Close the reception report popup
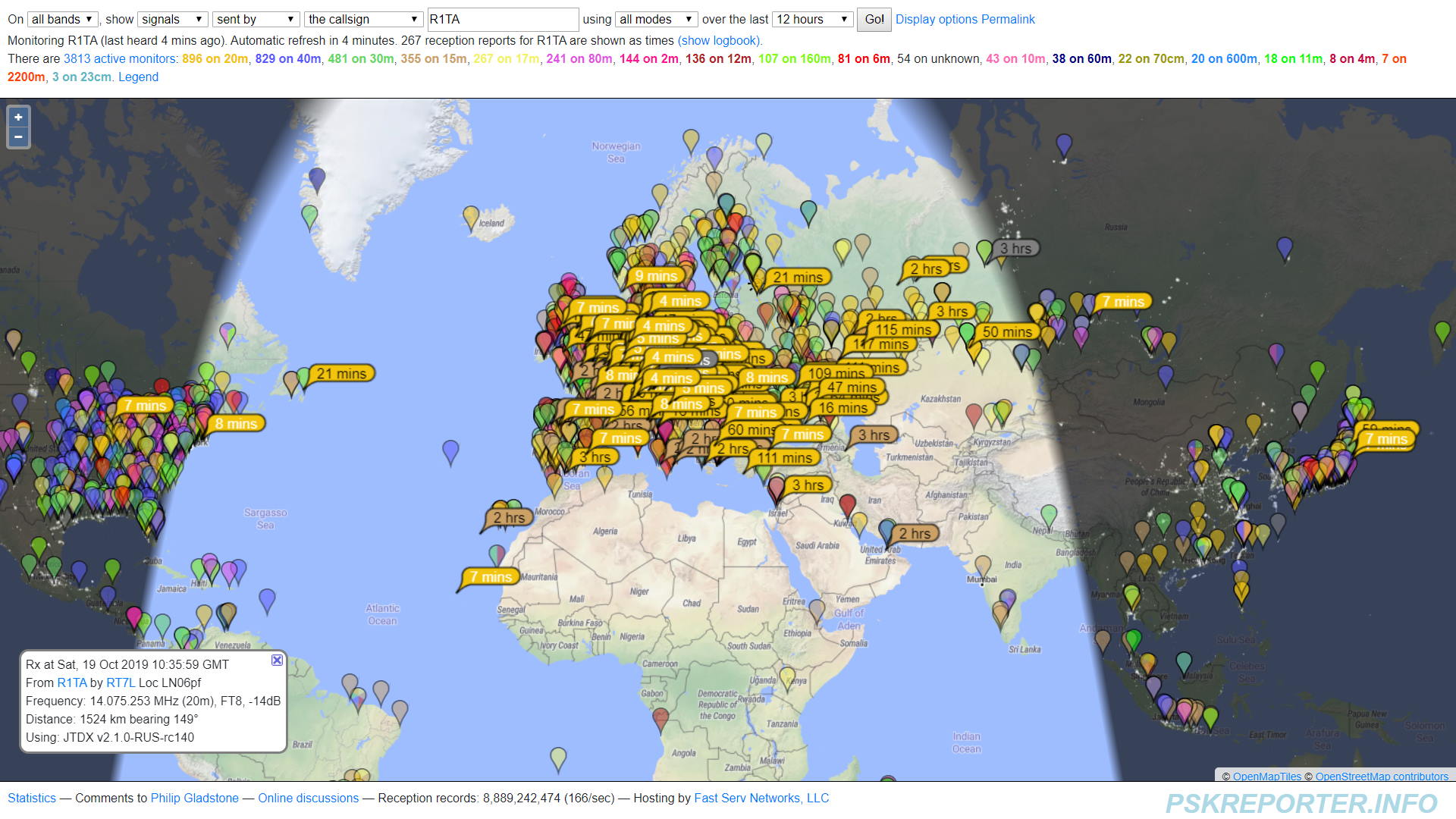Screen dimensions: 1456x819 [277, 661]
